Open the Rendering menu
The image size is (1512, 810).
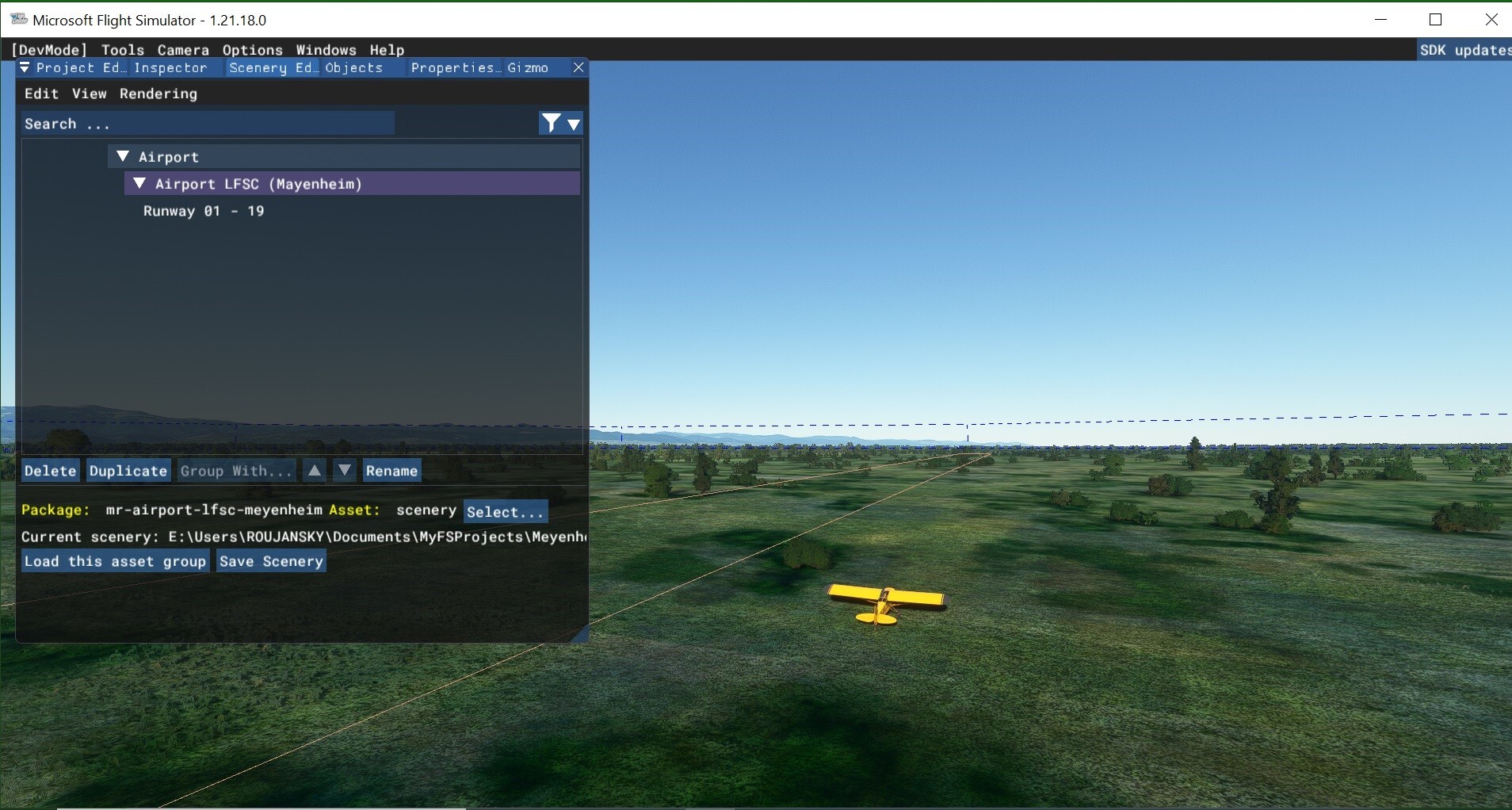(x=158, y=94)
